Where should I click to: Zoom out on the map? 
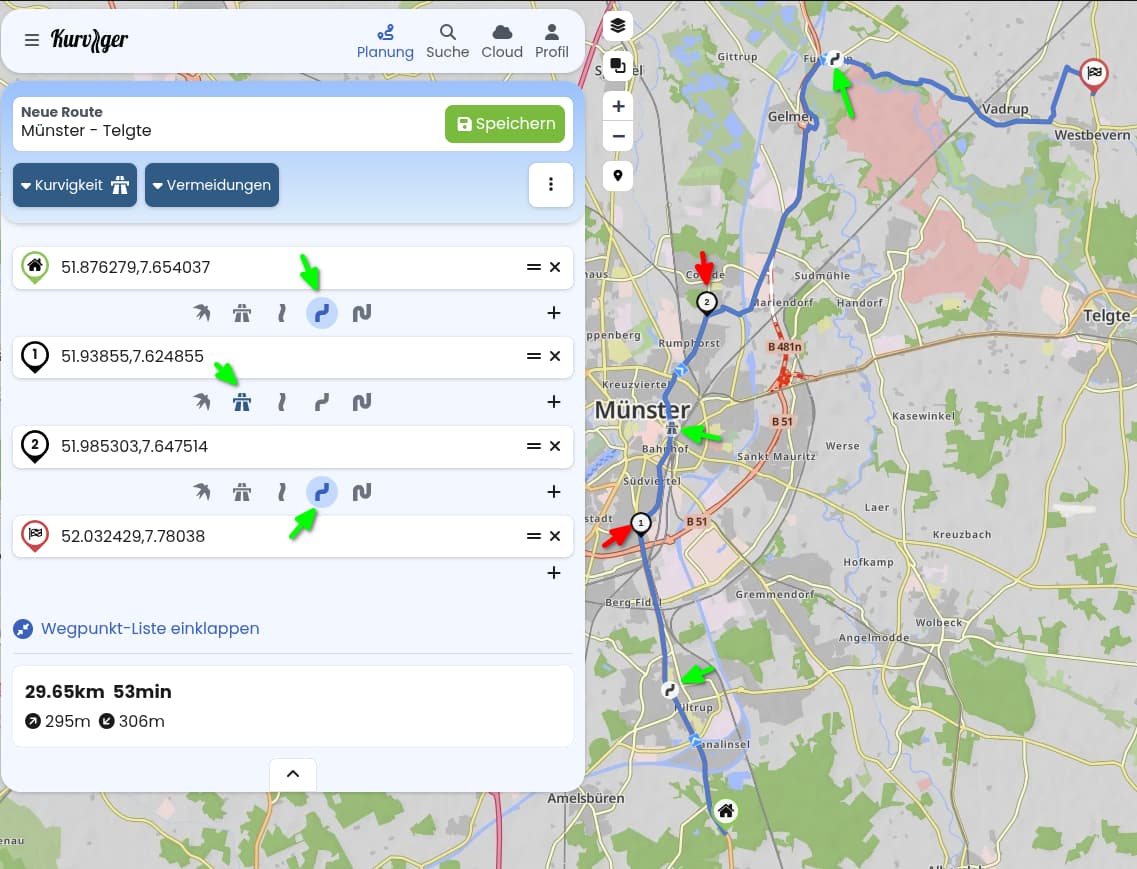click(618, 136)
